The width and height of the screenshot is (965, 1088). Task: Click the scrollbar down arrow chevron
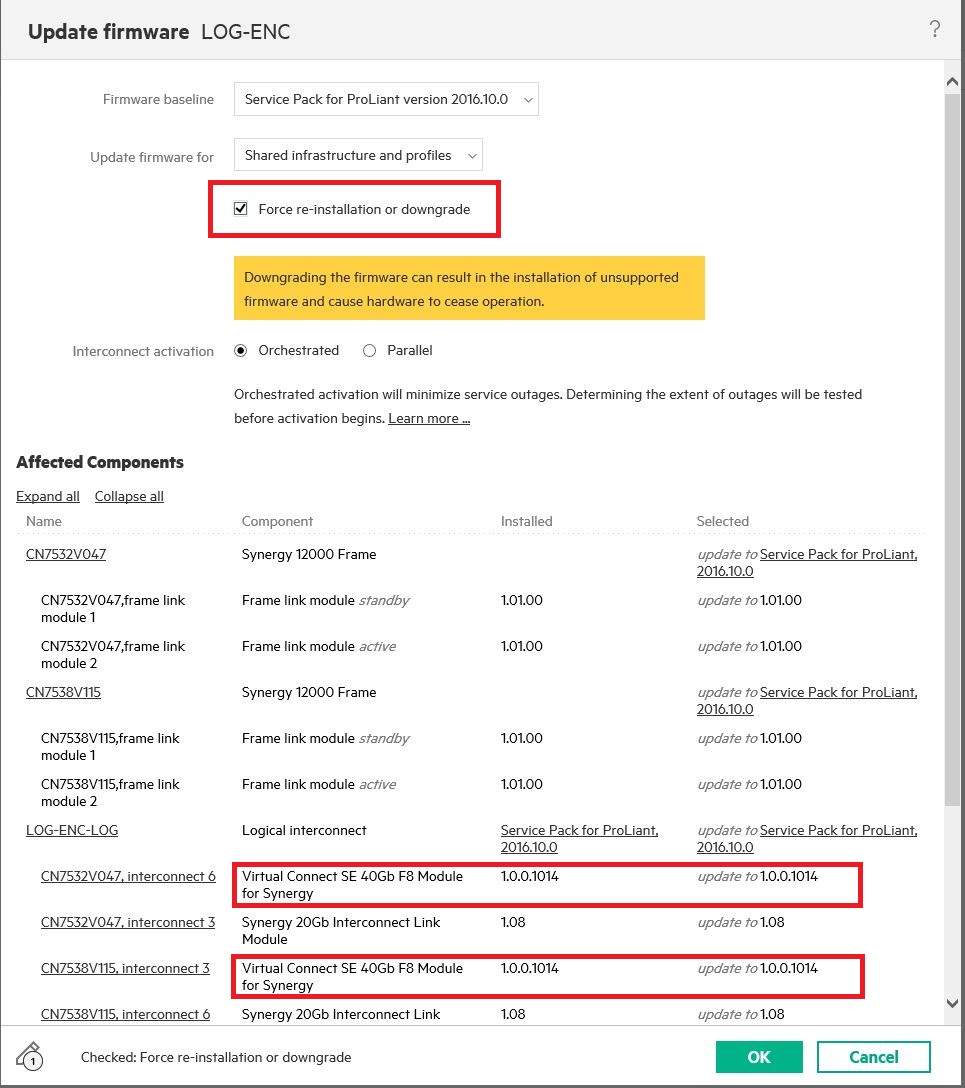pos(952,1003)
